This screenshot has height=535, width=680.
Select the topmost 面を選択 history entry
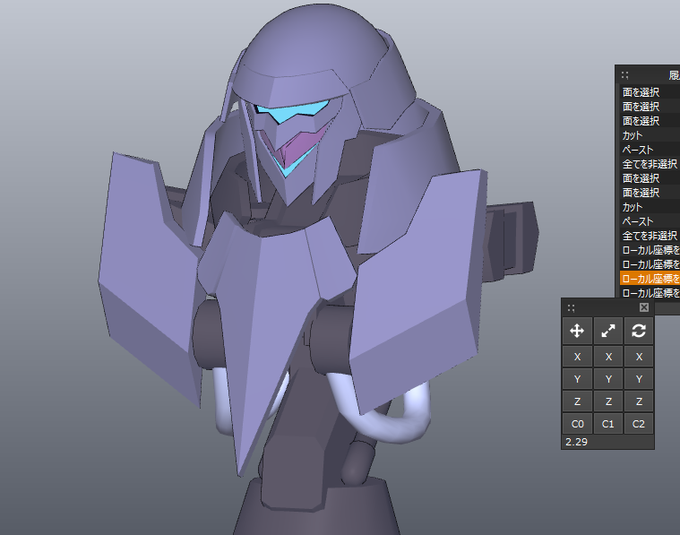[650, 92]
